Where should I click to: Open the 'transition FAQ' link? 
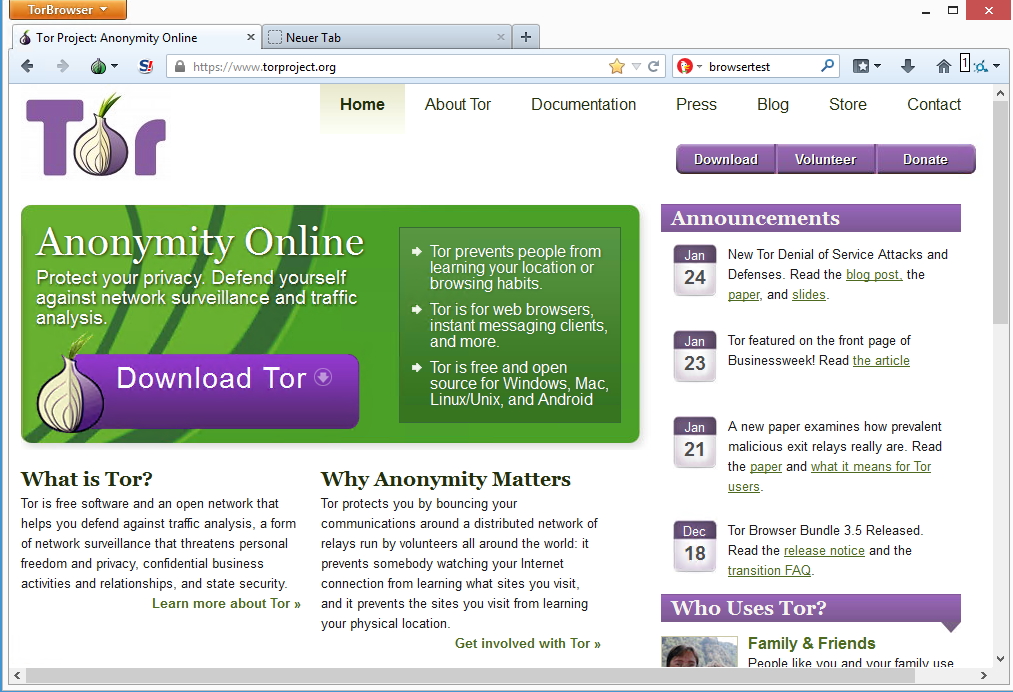pyautogui.click(x=769, y=571)
